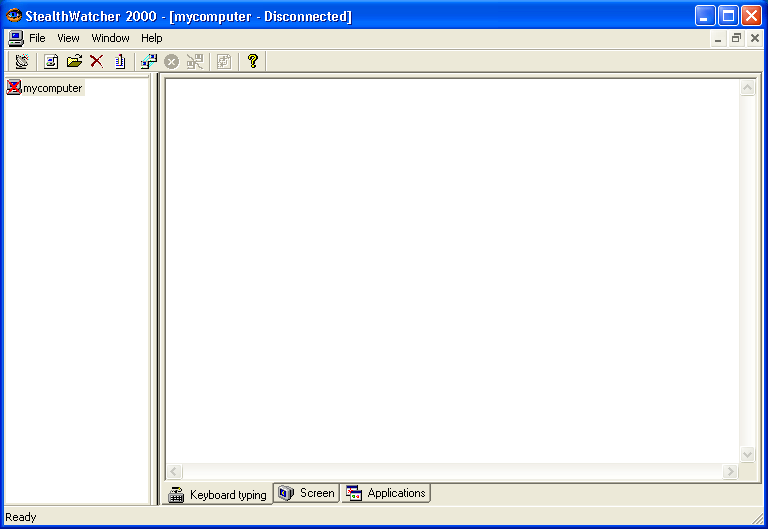Switch to the Applications tab
768x529 pixels.
point(386,493)
